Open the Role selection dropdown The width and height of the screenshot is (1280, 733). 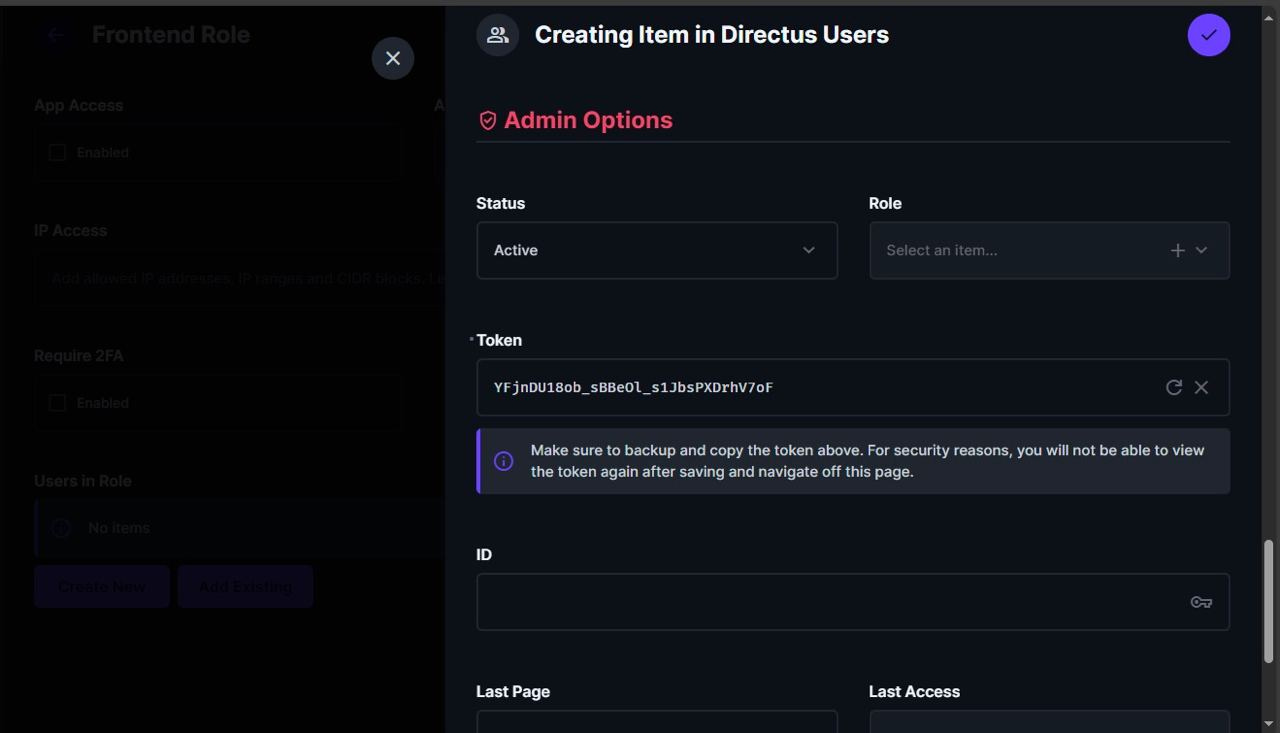tap(1202, 250)
